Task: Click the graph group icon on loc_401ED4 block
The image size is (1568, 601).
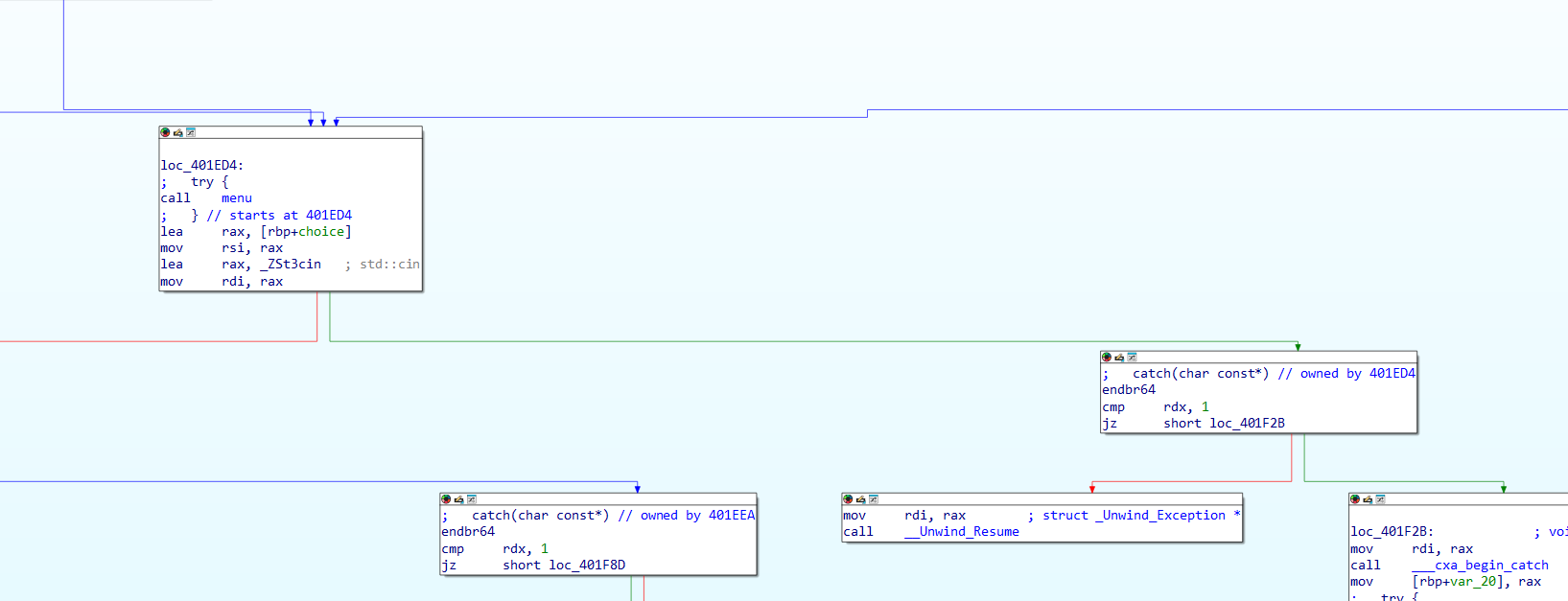Action: [191, 132]
